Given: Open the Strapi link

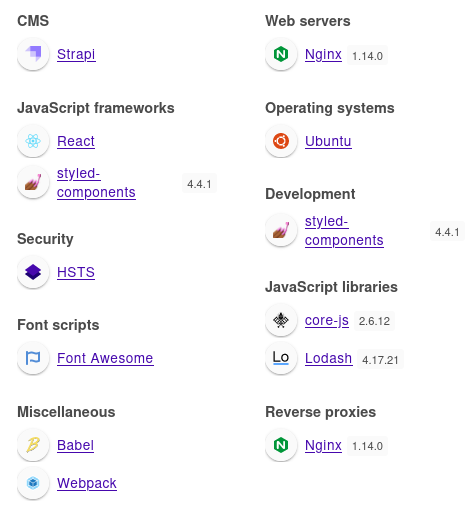Looking at the screenshot, I should click(76, 54).
